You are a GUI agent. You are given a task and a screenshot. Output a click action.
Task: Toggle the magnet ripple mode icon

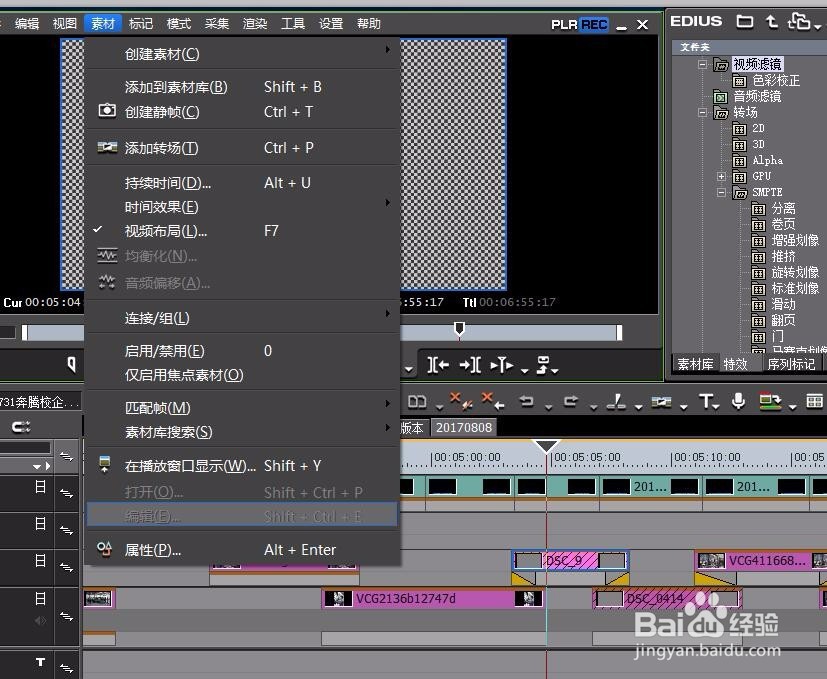21,426
